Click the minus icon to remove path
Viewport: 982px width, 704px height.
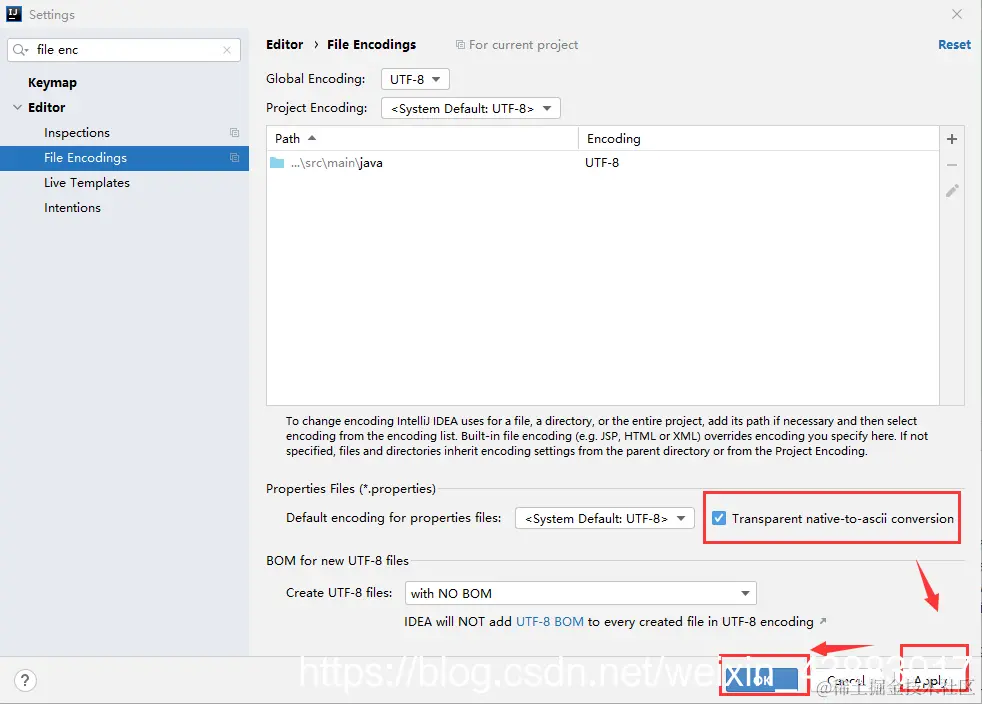click(x=951, y=165)
